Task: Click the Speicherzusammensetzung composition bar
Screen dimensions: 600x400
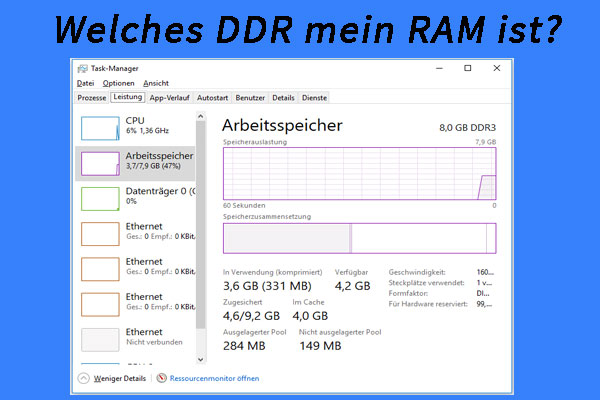Action: point(360,238)
